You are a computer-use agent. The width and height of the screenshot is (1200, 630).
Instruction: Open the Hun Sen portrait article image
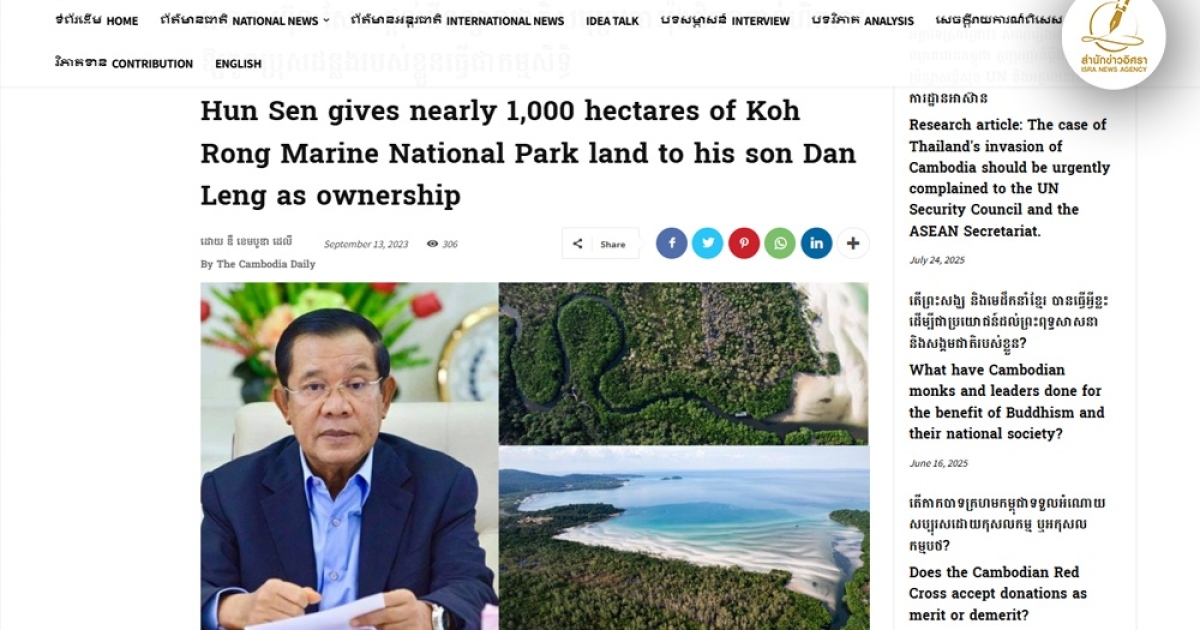coord(349,455)
